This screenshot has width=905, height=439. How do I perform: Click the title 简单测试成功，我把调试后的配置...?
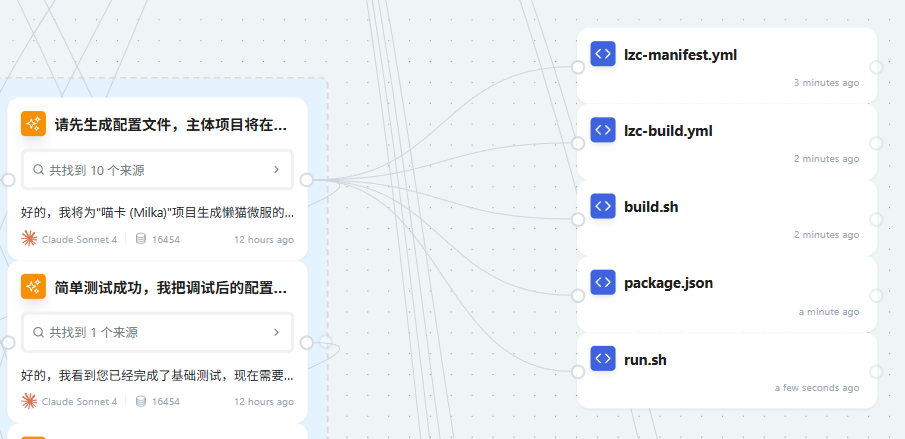(171, 287)
